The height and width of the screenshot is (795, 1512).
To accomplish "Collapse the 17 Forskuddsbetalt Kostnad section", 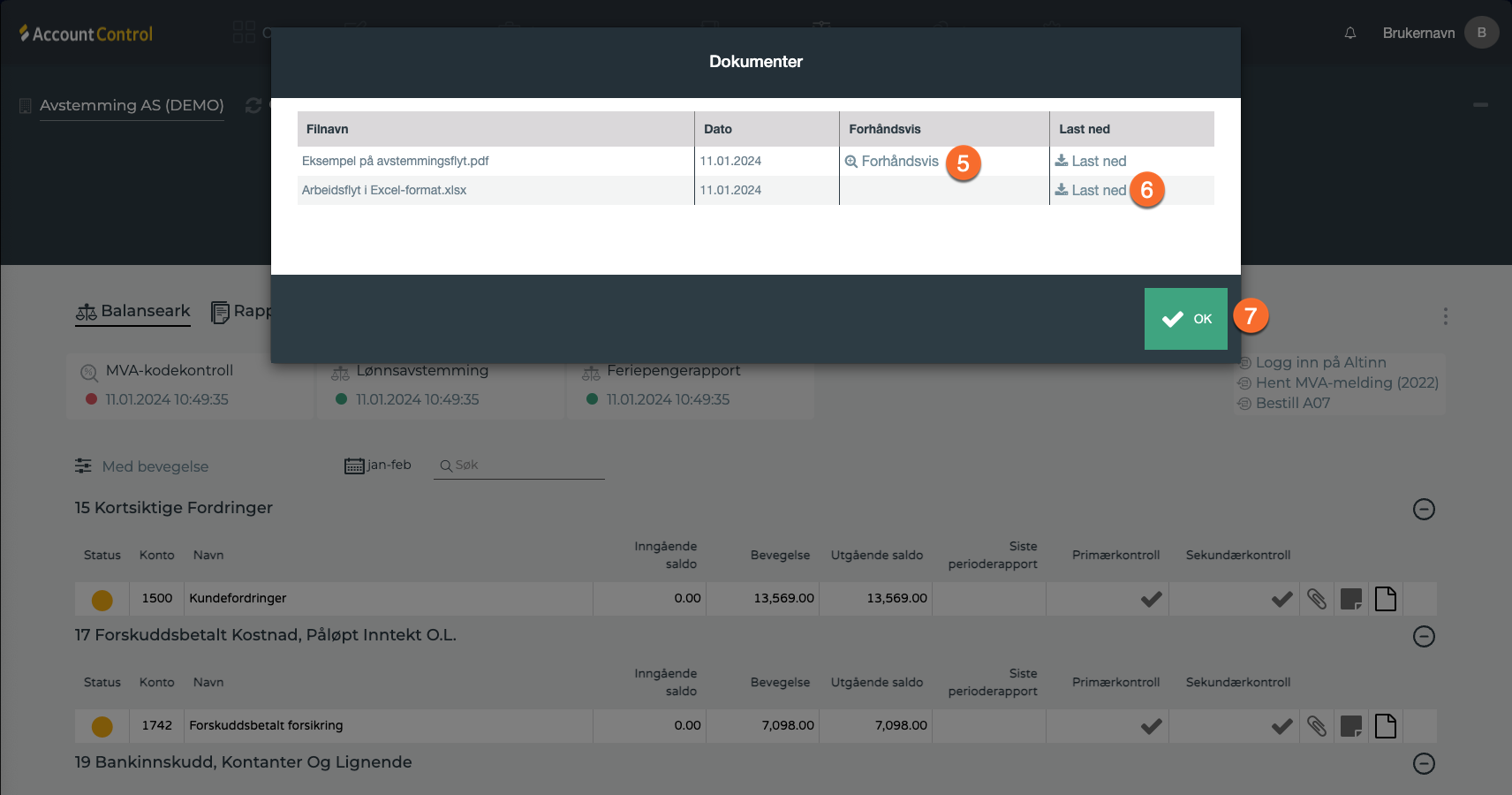I will tap(1424, 636).
